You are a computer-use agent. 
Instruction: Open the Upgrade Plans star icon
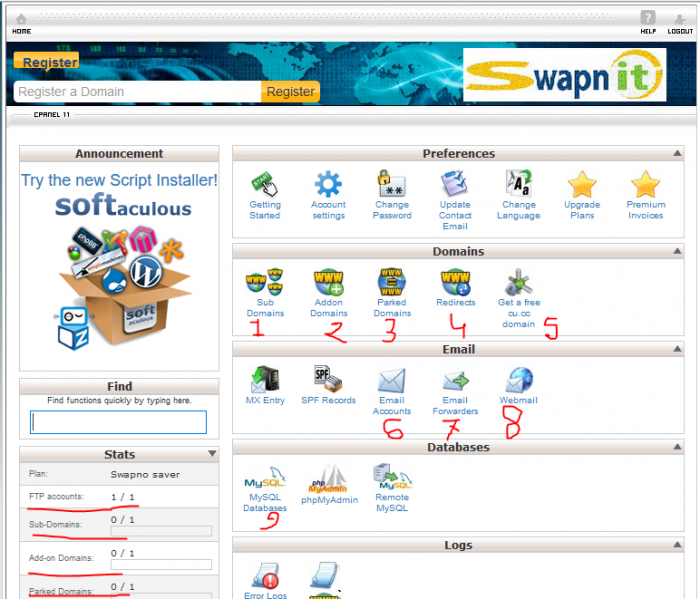[x=582, y=184]
